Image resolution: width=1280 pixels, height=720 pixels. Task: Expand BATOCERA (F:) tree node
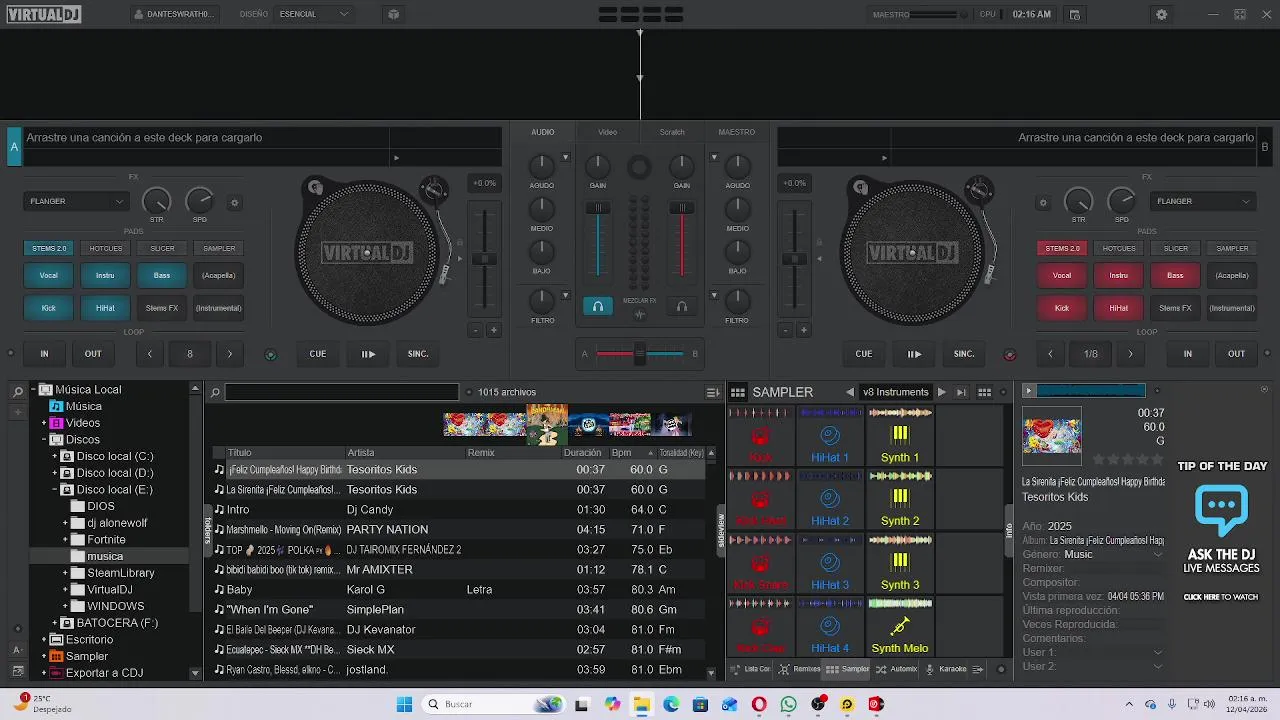(55, 623)
